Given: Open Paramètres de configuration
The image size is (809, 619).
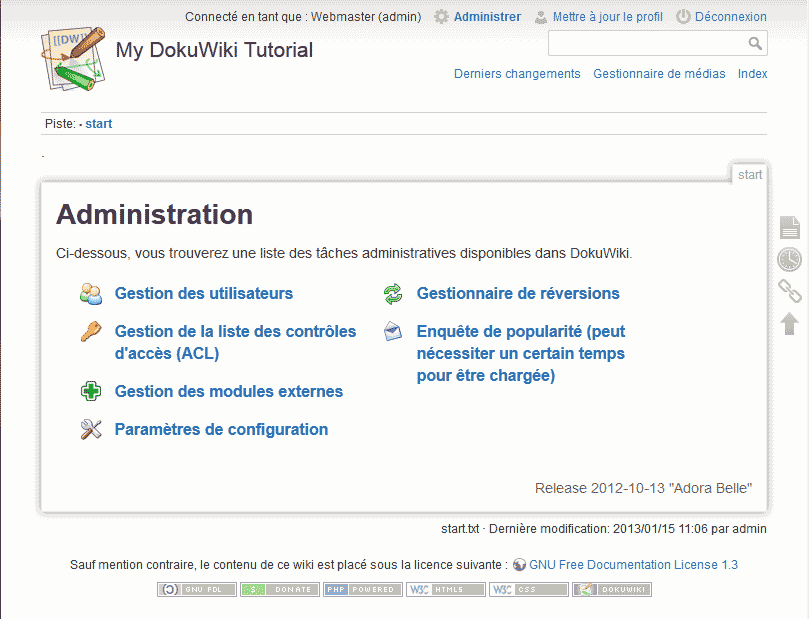Looking at the screenshot, I should (221, 430).
